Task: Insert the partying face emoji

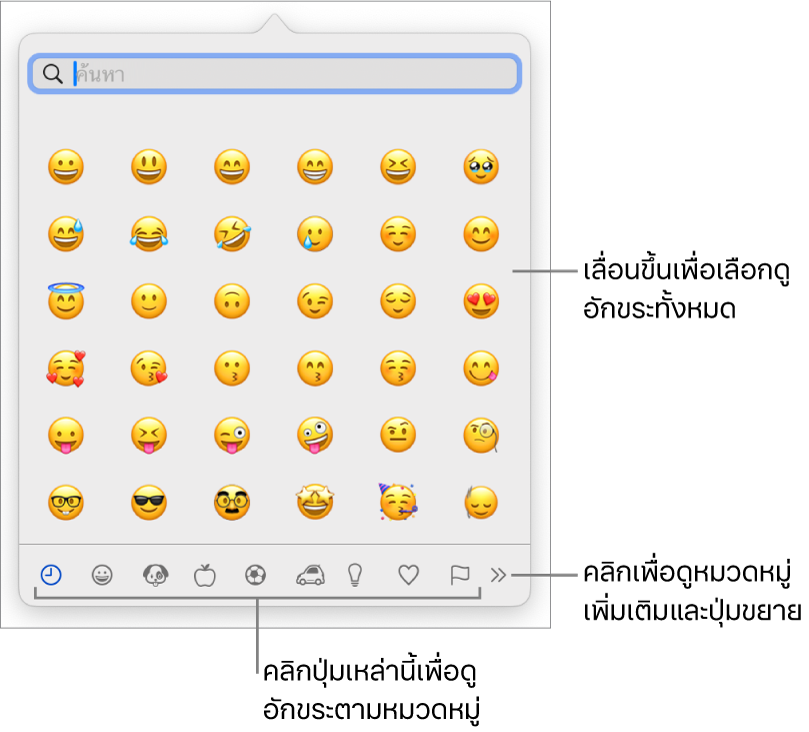Action: (x=398, y=502)
